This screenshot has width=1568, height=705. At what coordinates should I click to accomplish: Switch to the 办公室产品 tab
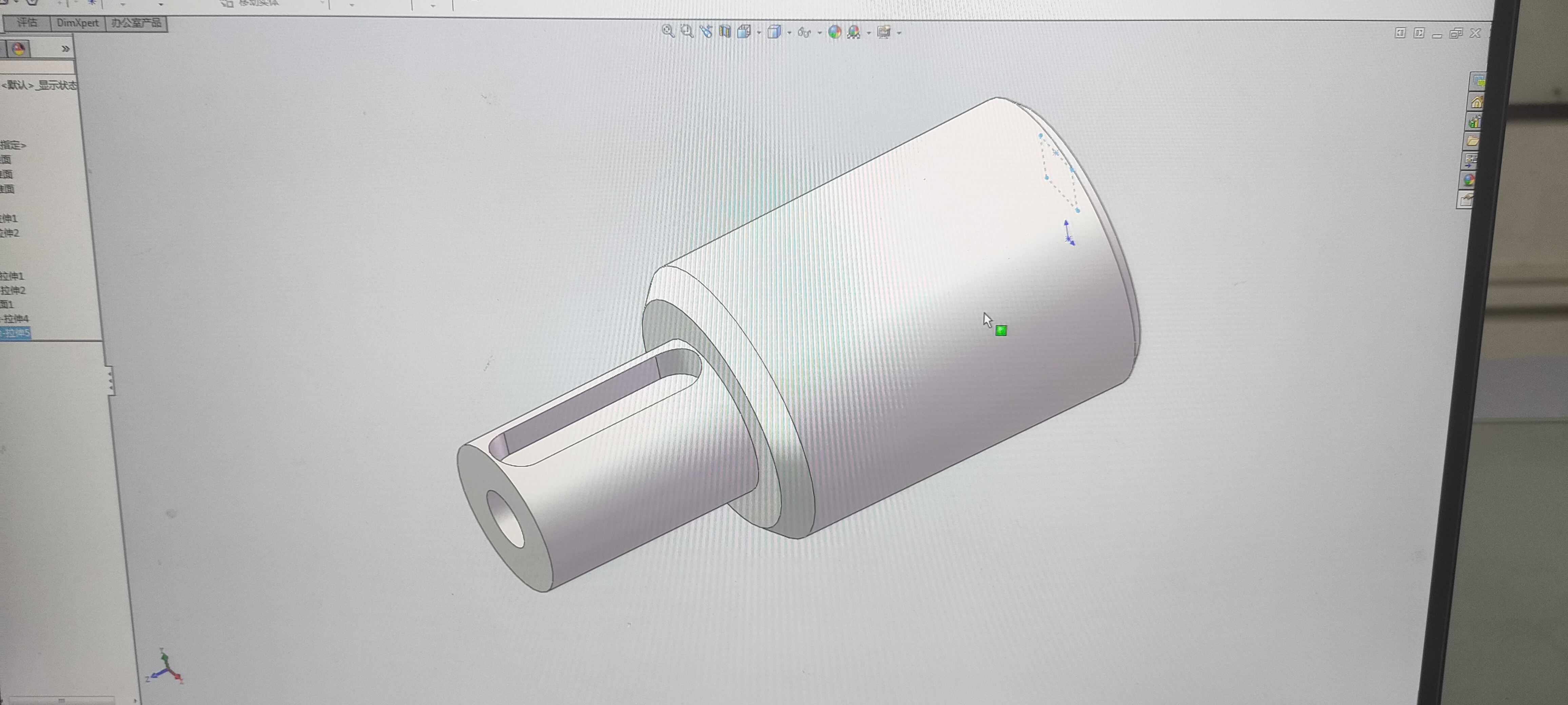[x=136, y=23]
